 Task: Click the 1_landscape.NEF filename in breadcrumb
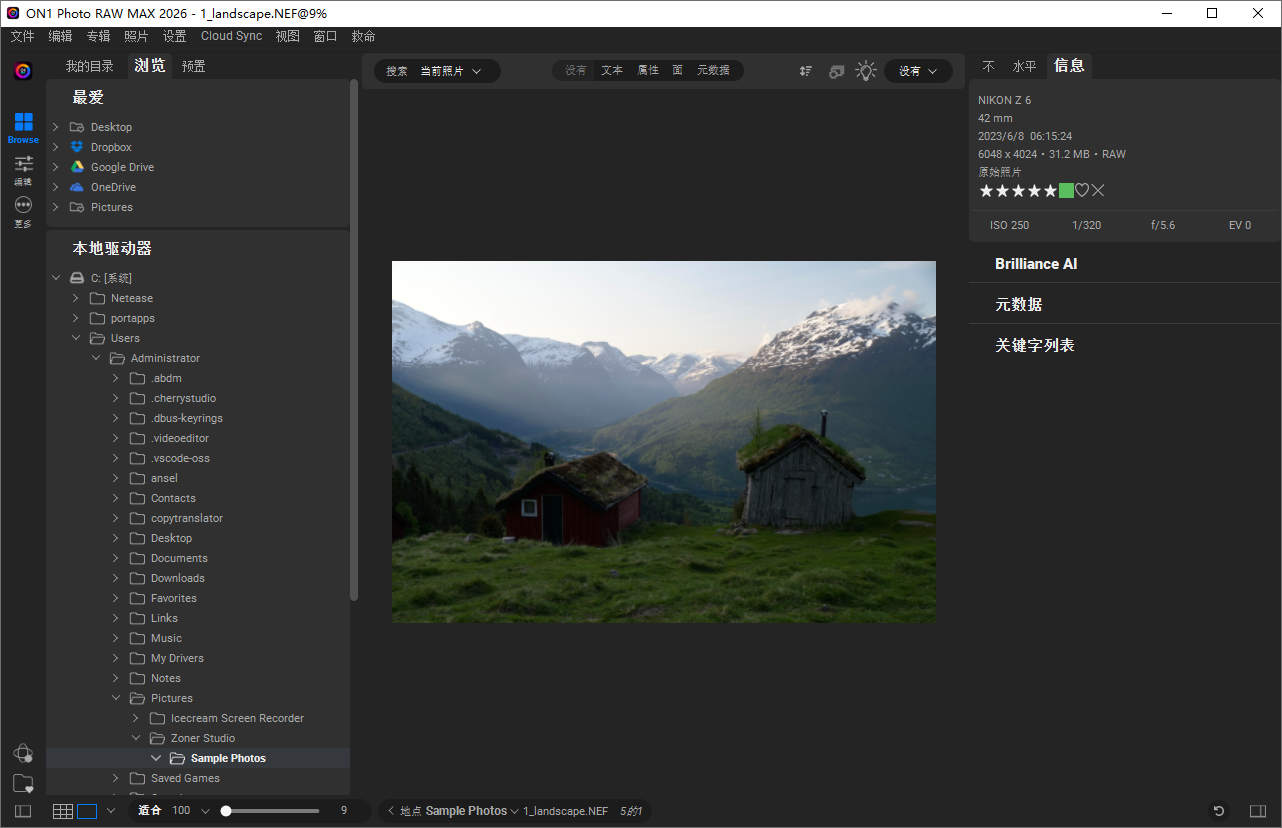(x=565, y=811)
